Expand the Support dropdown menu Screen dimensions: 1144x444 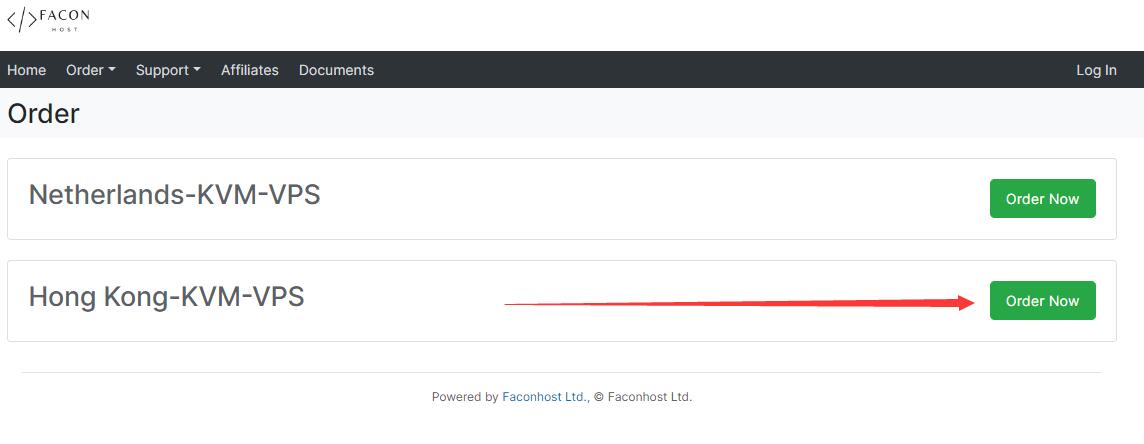168,70
